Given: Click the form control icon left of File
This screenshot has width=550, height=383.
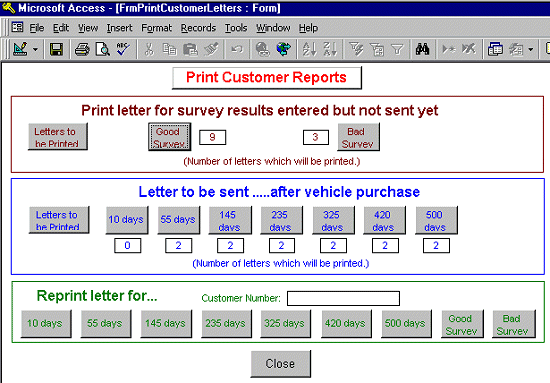Looking at the screenshot, I should 17,27.
